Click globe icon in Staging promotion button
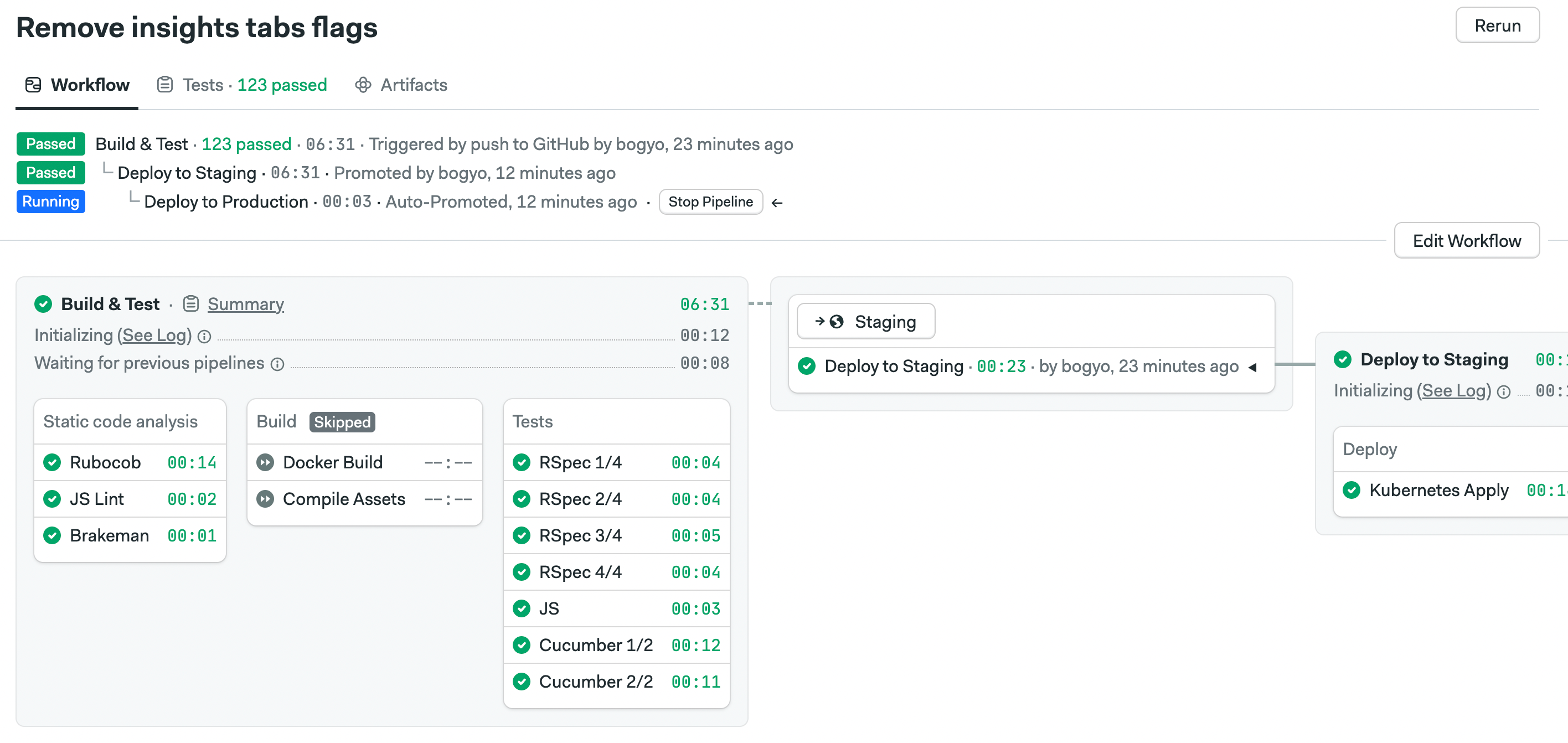This screenshot has height=743, width=1568. click(x=837, y=321)
